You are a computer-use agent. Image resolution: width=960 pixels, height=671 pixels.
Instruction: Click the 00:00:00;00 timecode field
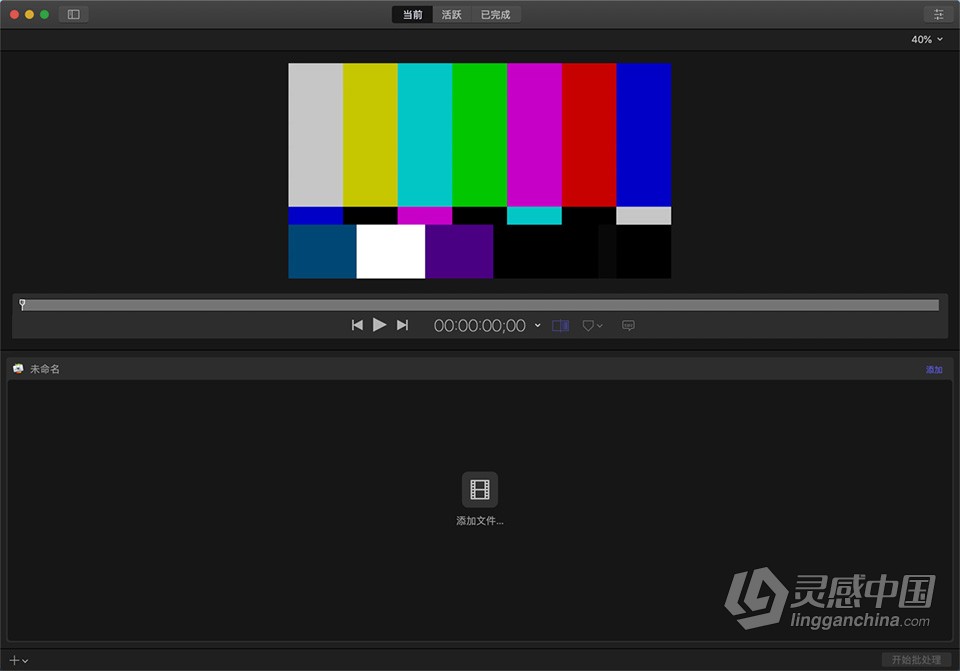[479, 326]
